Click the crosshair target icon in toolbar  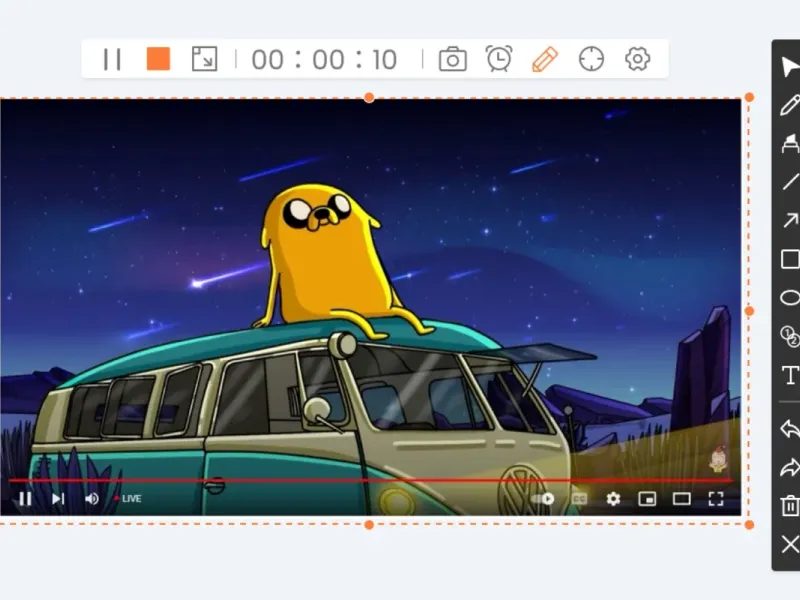[591, 59]
